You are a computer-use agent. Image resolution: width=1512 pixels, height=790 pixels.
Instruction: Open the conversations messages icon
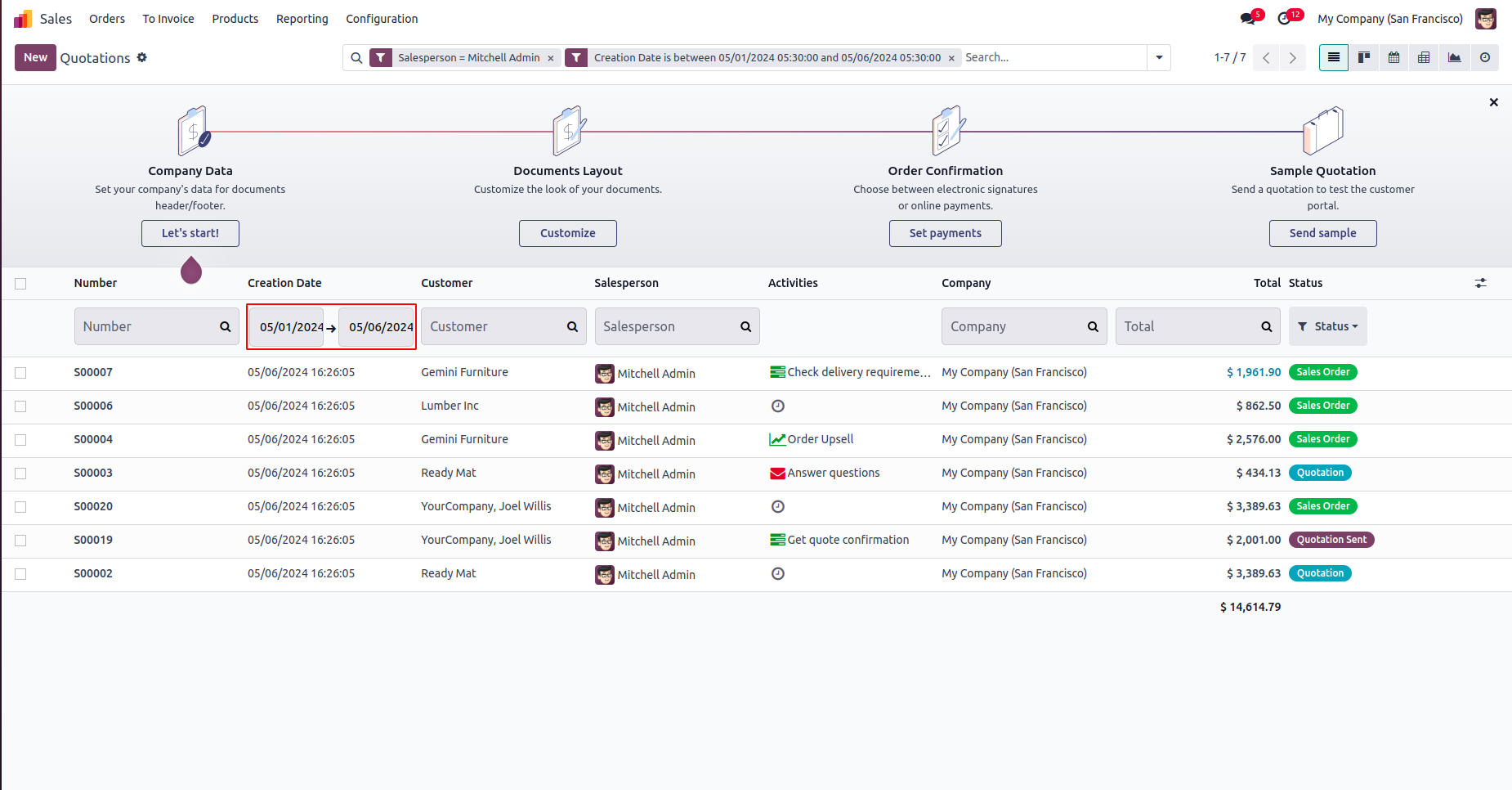[1248, 18]
